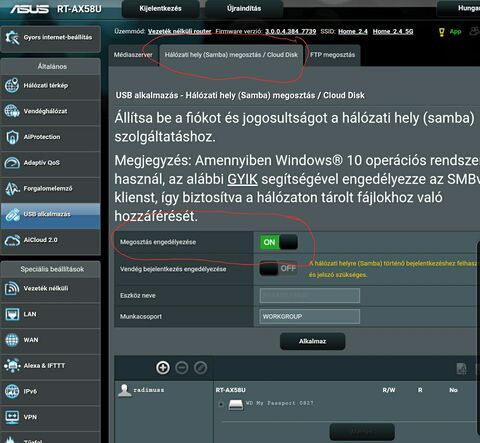
Task: Open Forgalomelemző traffic analyzer
Action: 50,189
